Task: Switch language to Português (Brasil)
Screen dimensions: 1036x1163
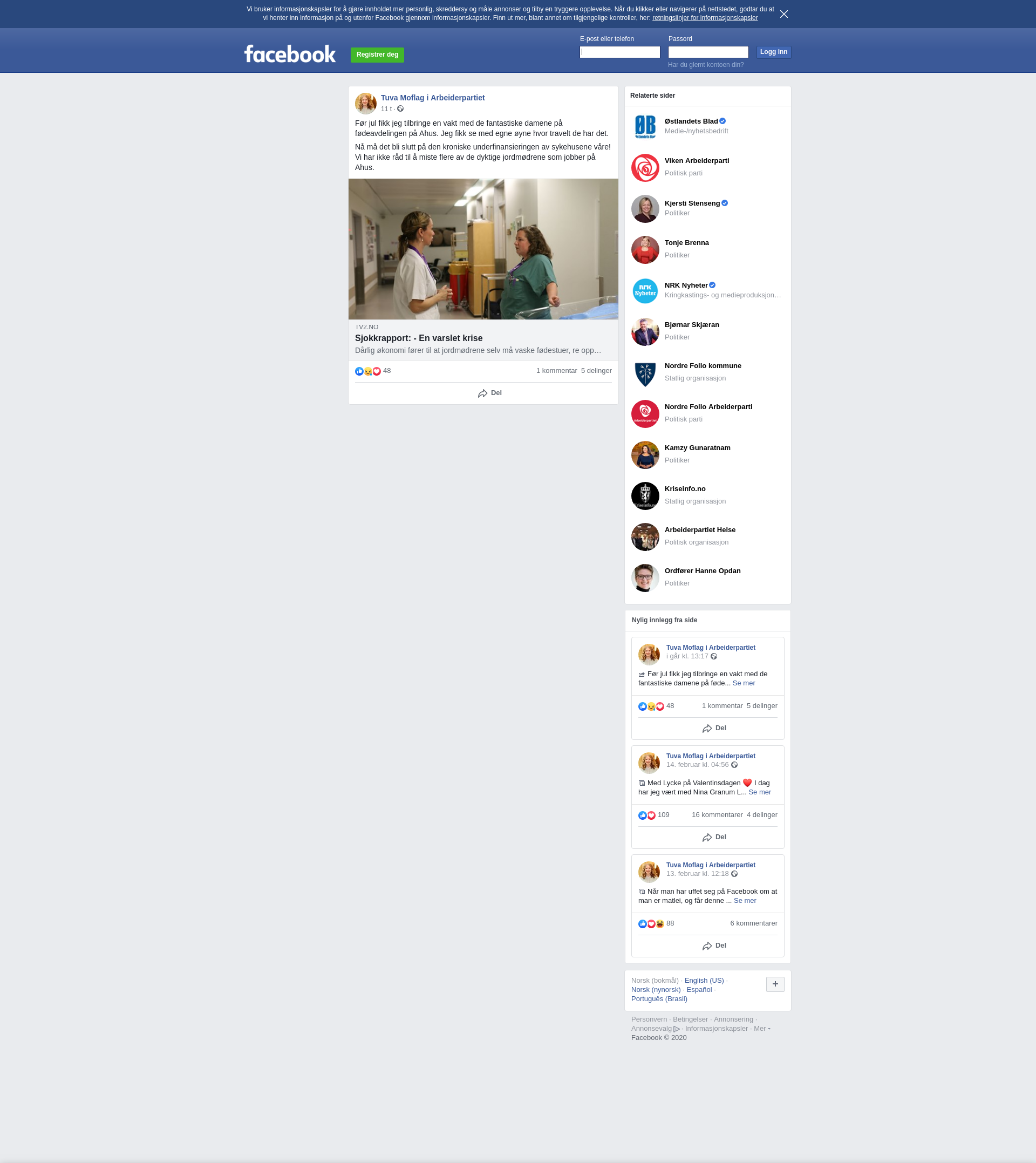Action: click(x=659, y=998)
